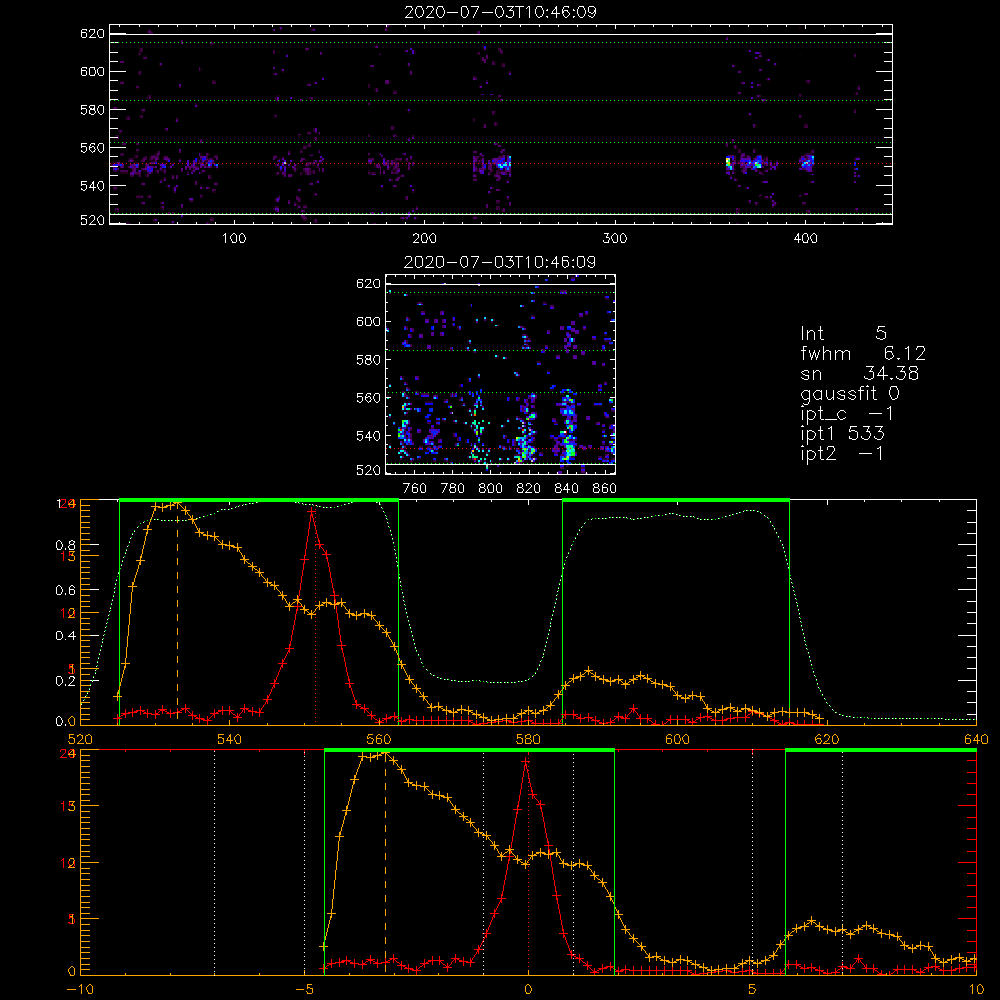This screenshot has width=1000, height=1000.
Task: Click the x-axis label 600 of the upper profile plot
Action: pos(677,739)
